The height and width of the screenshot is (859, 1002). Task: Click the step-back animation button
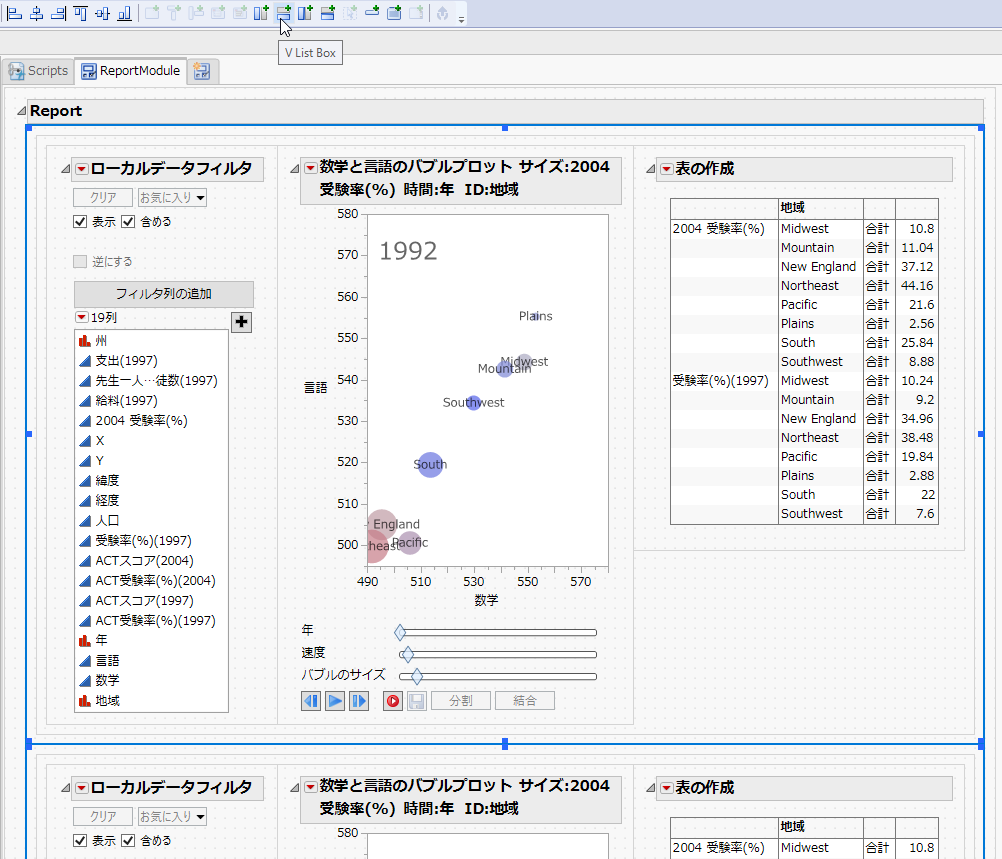click(x=313, y=700)
